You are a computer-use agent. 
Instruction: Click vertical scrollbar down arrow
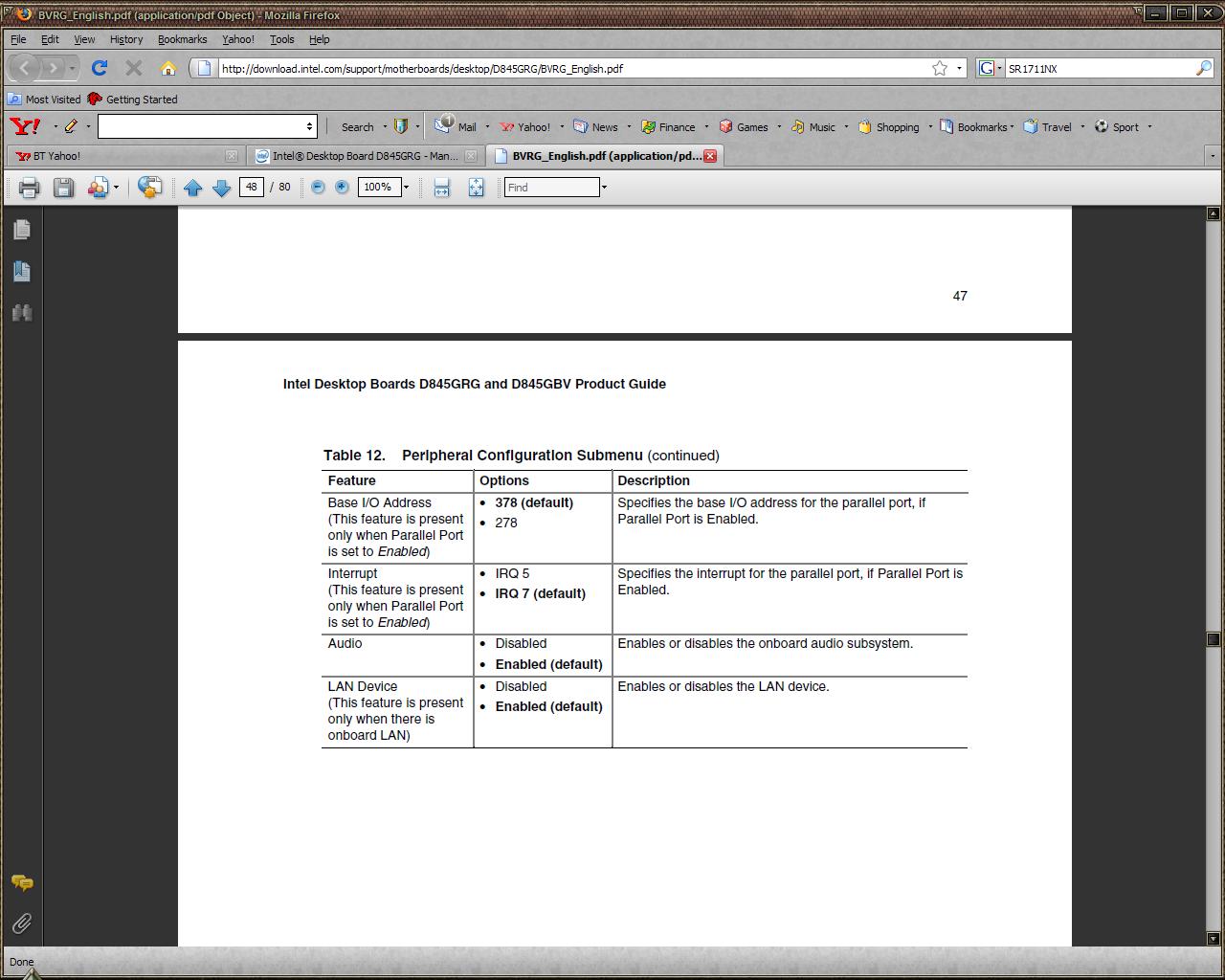[x=1214, y=939]
